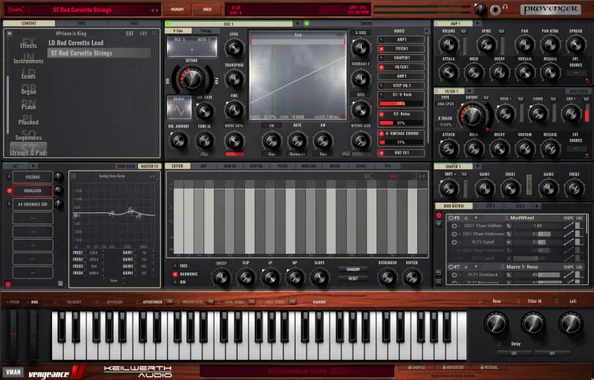Toggle the Equalizer effect on/off
594x380 pixels.
9,191
